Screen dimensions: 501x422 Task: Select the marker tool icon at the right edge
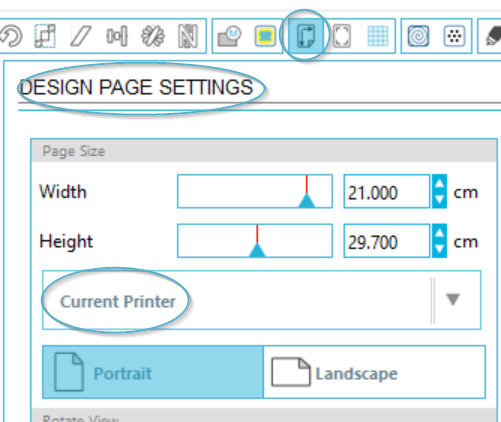pyautogui.click(x=493, y=36)
